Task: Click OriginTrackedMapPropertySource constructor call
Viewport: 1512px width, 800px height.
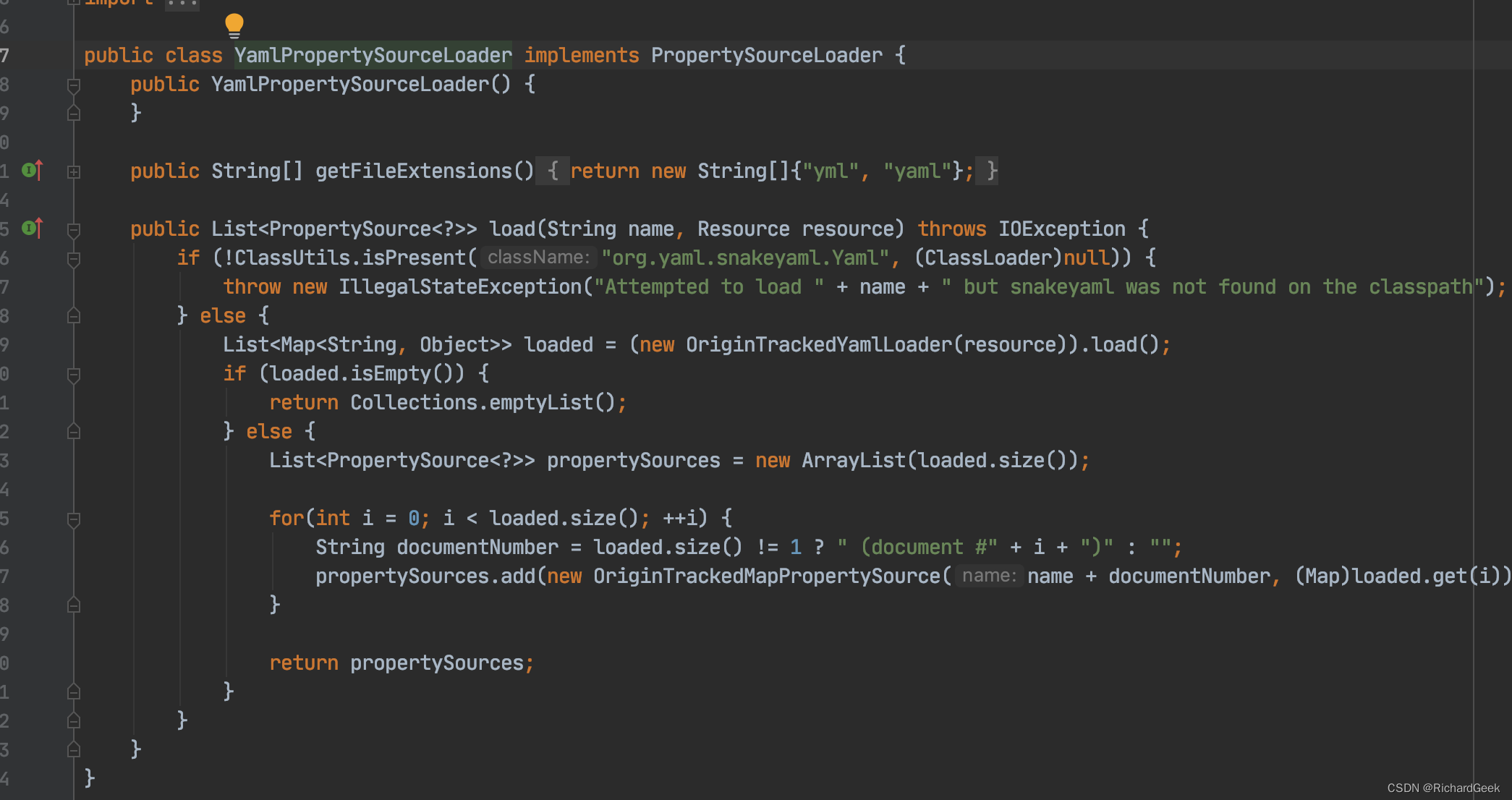Action: (x=766, y=576)
